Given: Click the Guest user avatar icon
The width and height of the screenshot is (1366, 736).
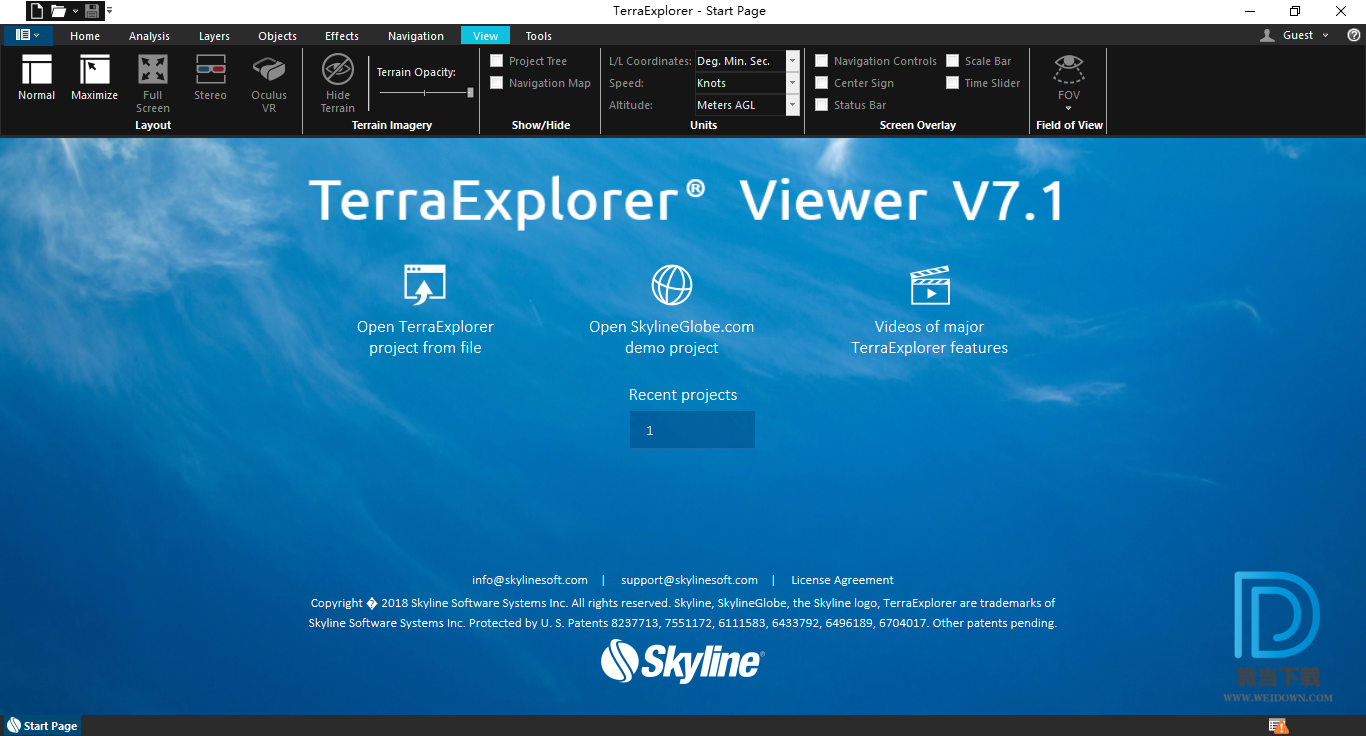Looking at the screenshot, I should point(1268,35).
